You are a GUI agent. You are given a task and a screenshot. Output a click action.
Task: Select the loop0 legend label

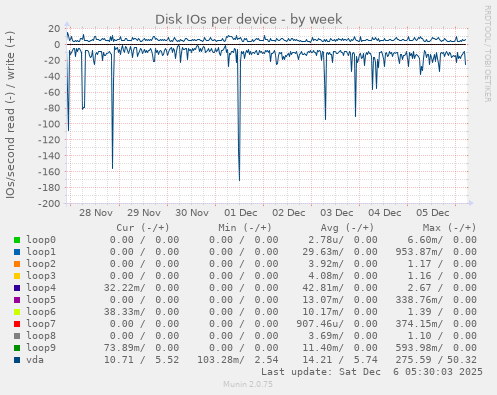pyautogui.click(x=41, y=240)
